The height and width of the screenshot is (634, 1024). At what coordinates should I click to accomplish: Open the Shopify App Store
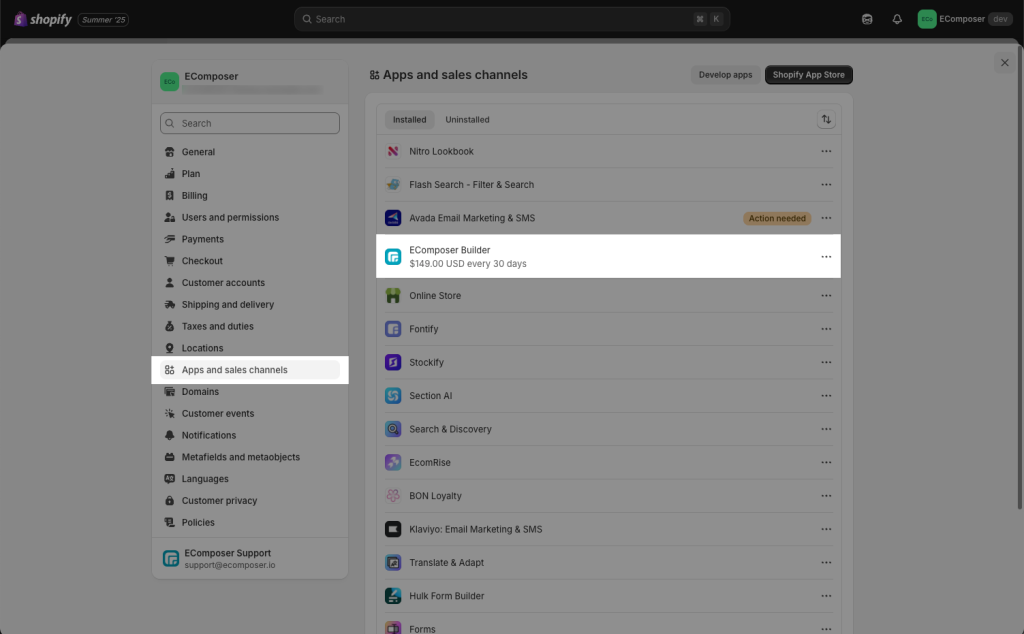tap(808, 75)
